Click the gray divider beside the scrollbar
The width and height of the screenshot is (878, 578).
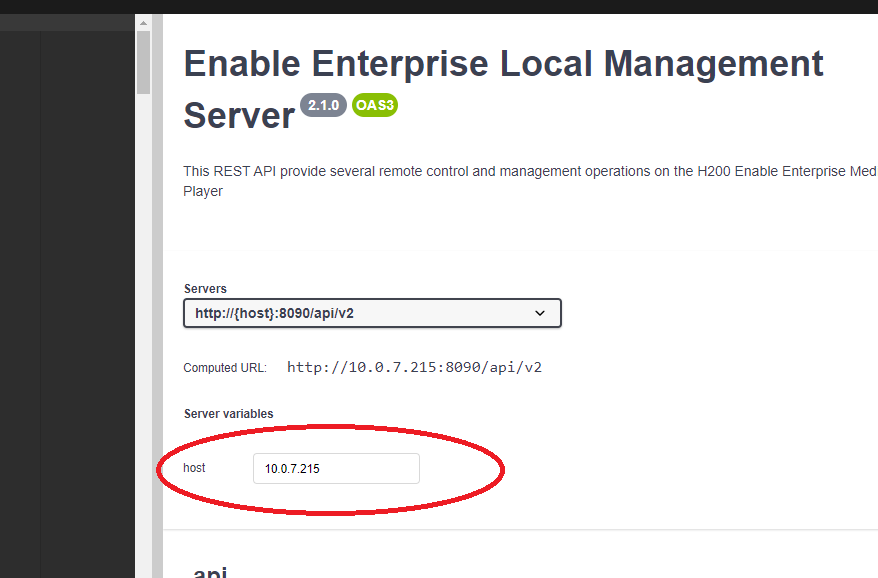point(157,300)
